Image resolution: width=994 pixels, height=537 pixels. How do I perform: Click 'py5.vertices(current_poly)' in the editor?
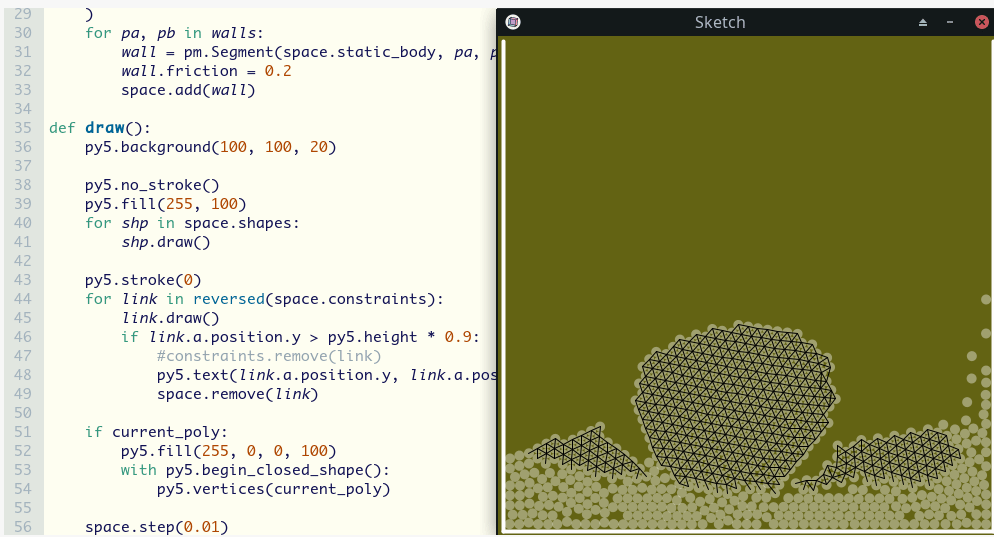pyautogui.click(x=273, y=489)
